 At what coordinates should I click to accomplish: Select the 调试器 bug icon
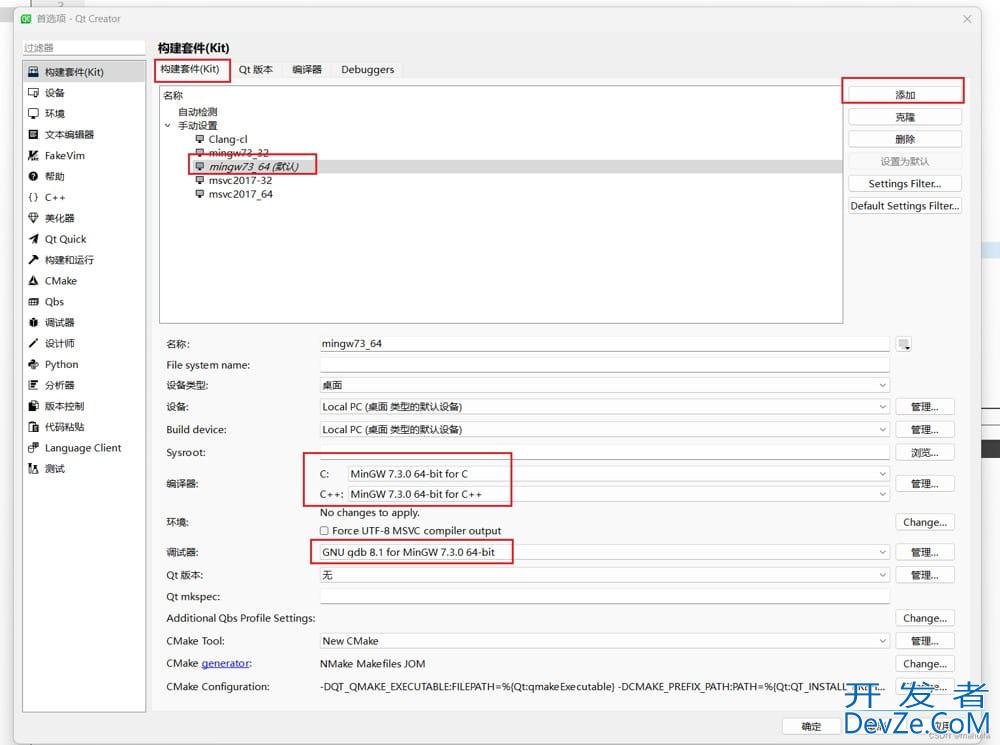click(x=33, y=322)
